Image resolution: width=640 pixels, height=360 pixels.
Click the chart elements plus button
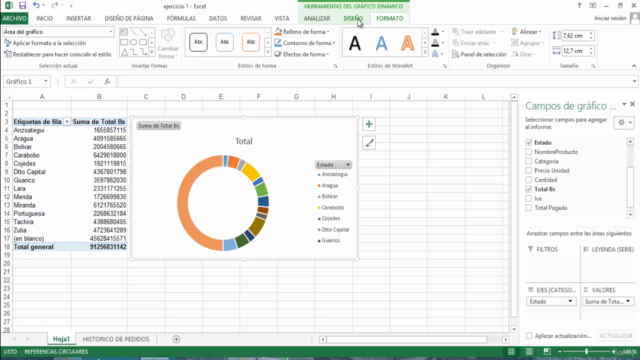369,124
